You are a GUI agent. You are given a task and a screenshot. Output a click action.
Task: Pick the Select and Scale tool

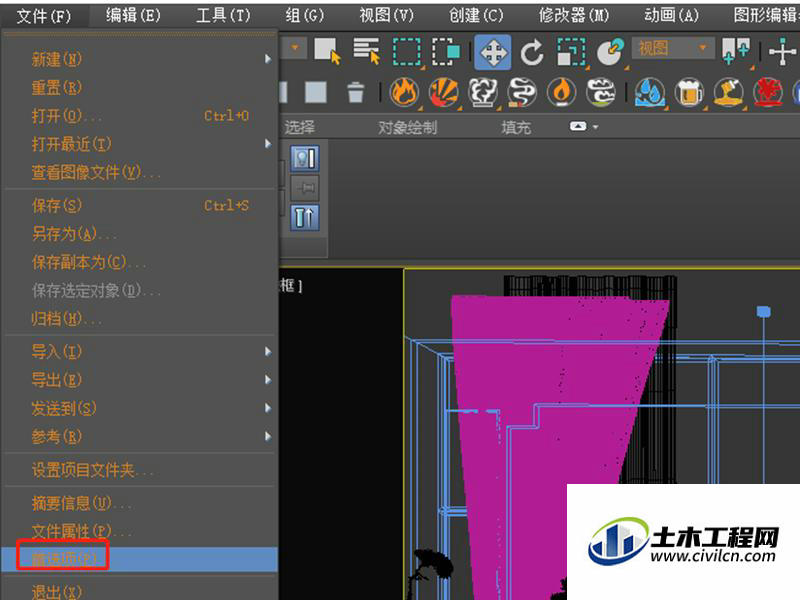click(x=571, y=52)
